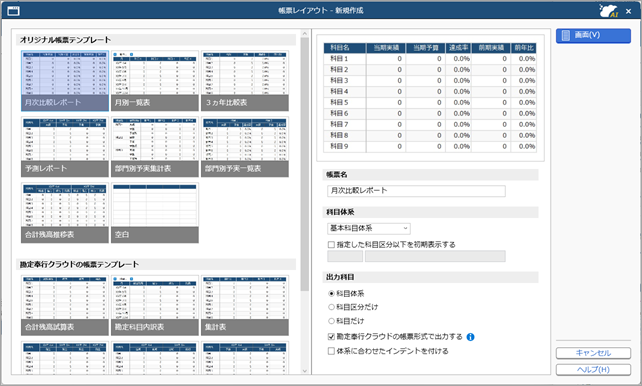Click the 当期予算 column header
The image size is (642, 386).
425,48
